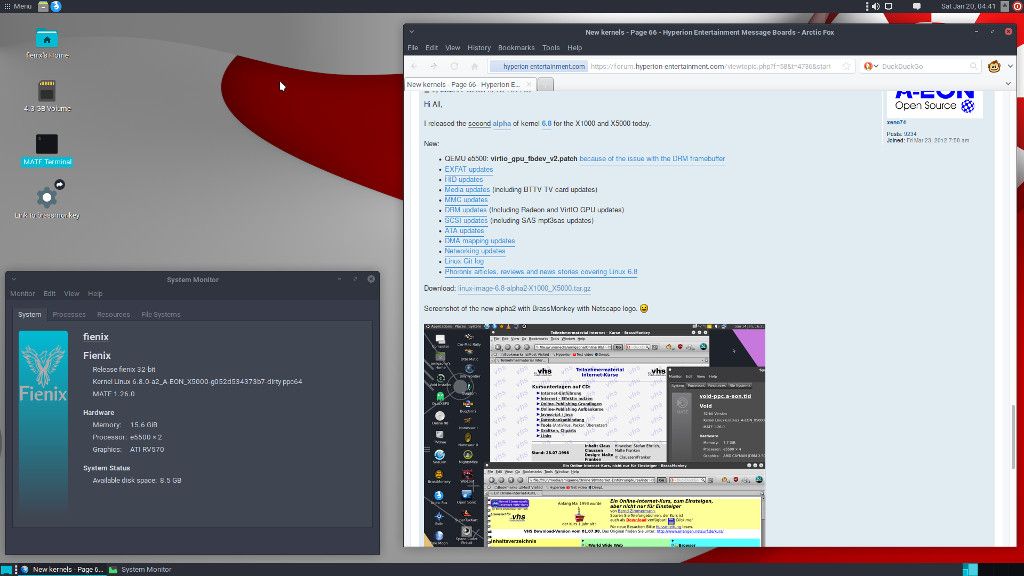The width and height of the screenshot is (1024, 576).
Task: Go back in Arctic Fox browser
Action: [415, 67]
